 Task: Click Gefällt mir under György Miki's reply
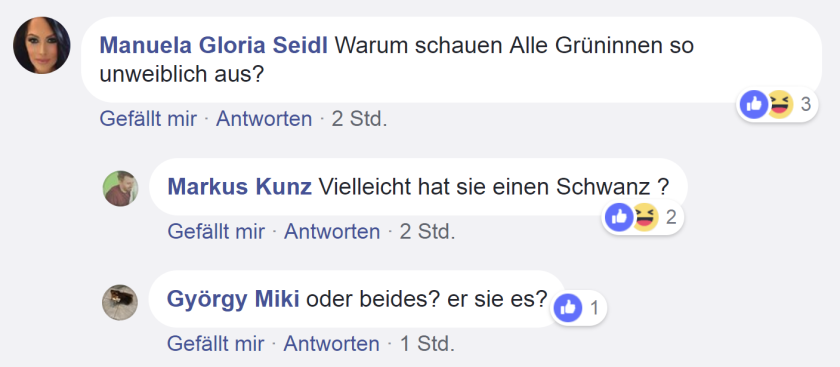[x=215, y=344]
